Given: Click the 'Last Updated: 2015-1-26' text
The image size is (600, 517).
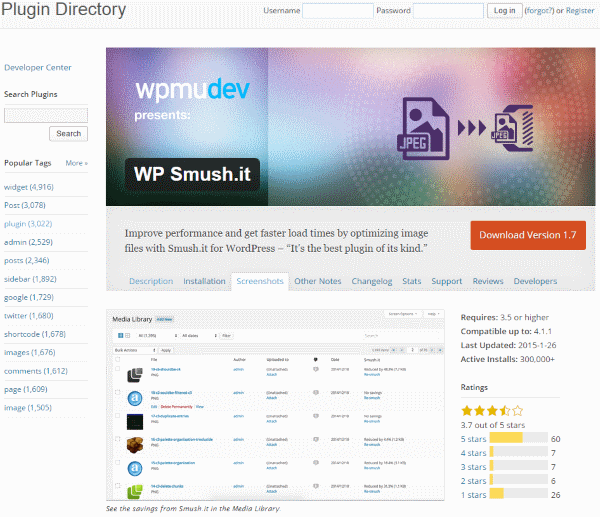Looking at the screenshot, I should [509, 345].
